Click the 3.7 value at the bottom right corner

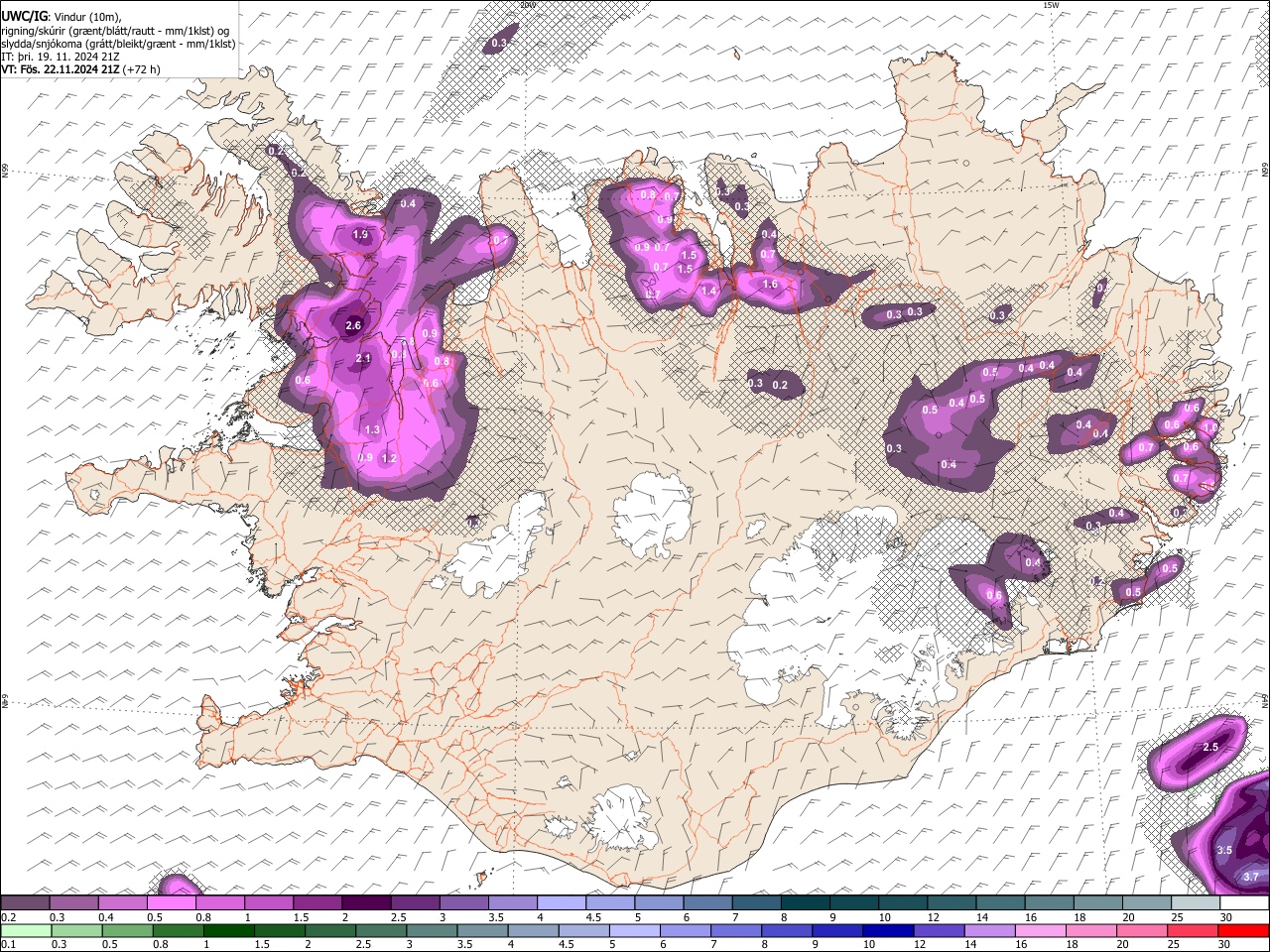[1251, 877]
